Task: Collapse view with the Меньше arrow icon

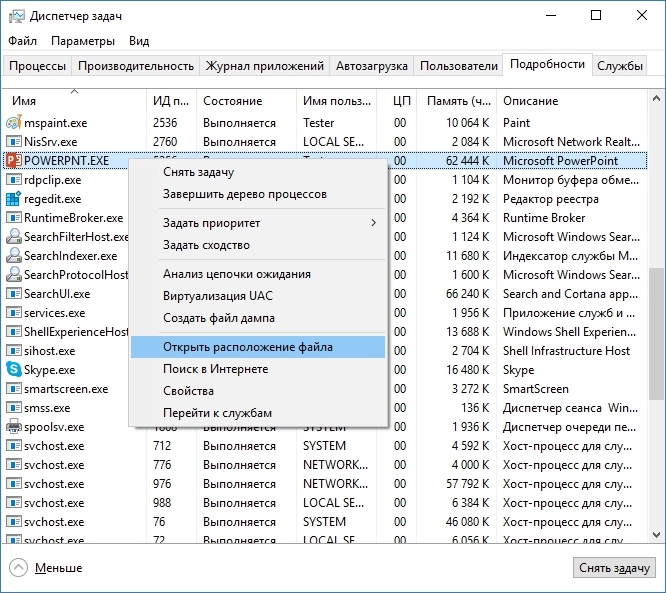Action: [18, 568]
